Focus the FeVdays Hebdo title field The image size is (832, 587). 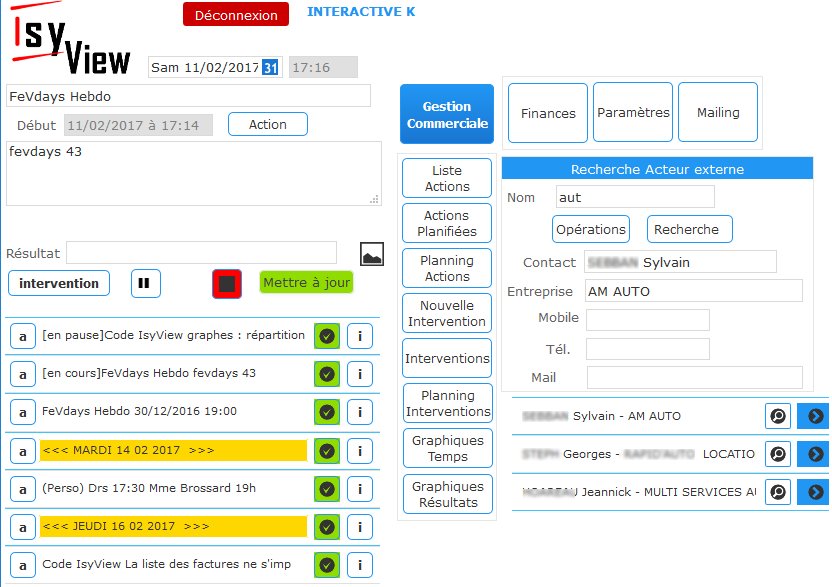(x=188, y=96)
